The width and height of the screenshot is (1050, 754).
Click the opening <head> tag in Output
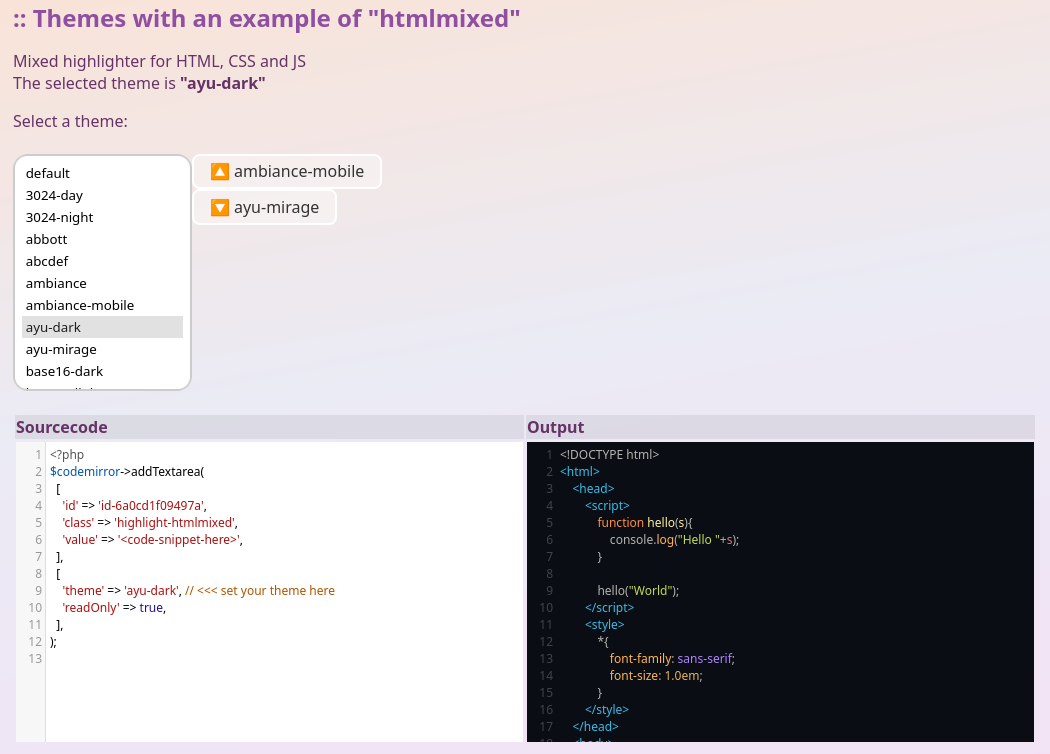coord(593,489)
